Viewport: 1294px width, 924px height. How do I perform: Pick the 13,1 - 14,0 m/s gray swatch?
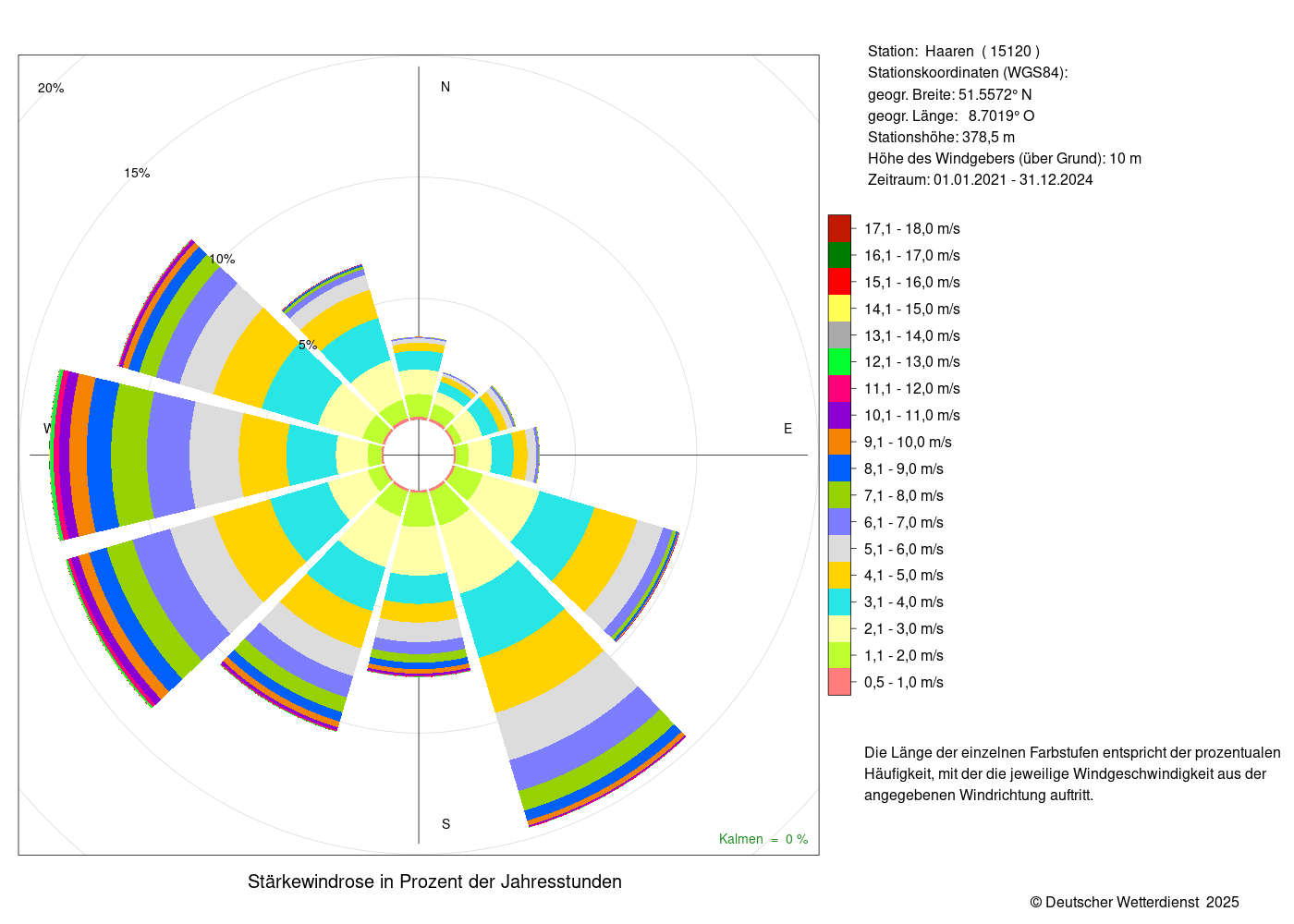point(839,335)
